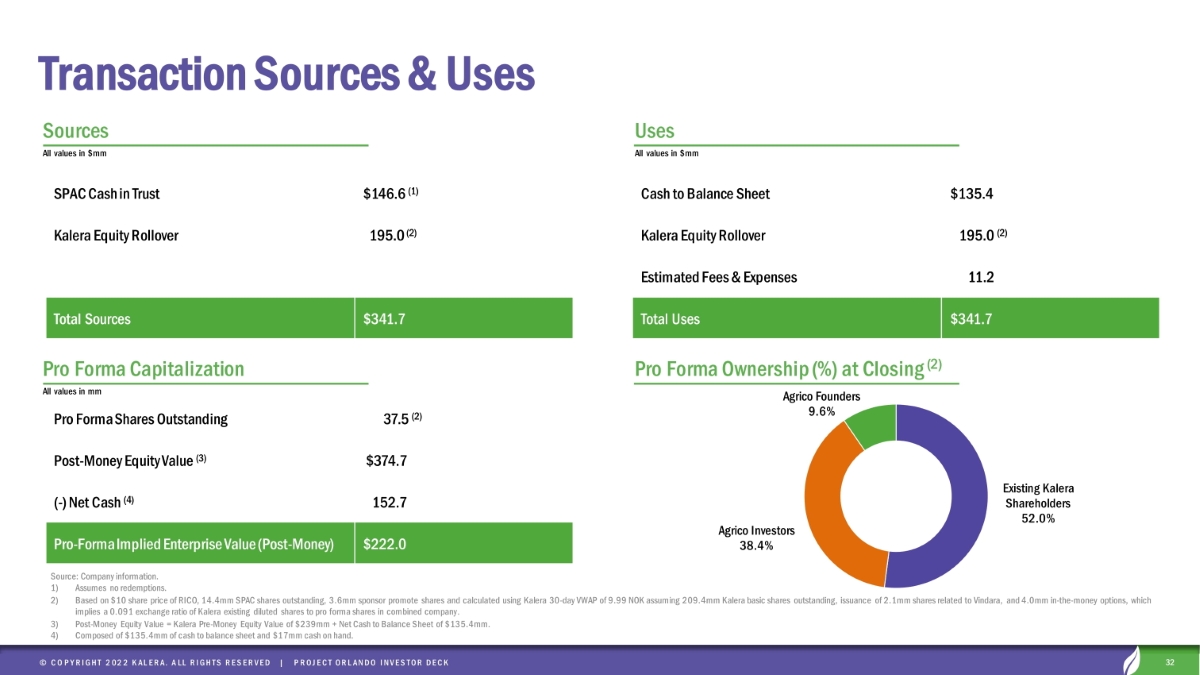1200x675 pixels.
Task: Click the slide page number 32
Action: coord(1171,662)
